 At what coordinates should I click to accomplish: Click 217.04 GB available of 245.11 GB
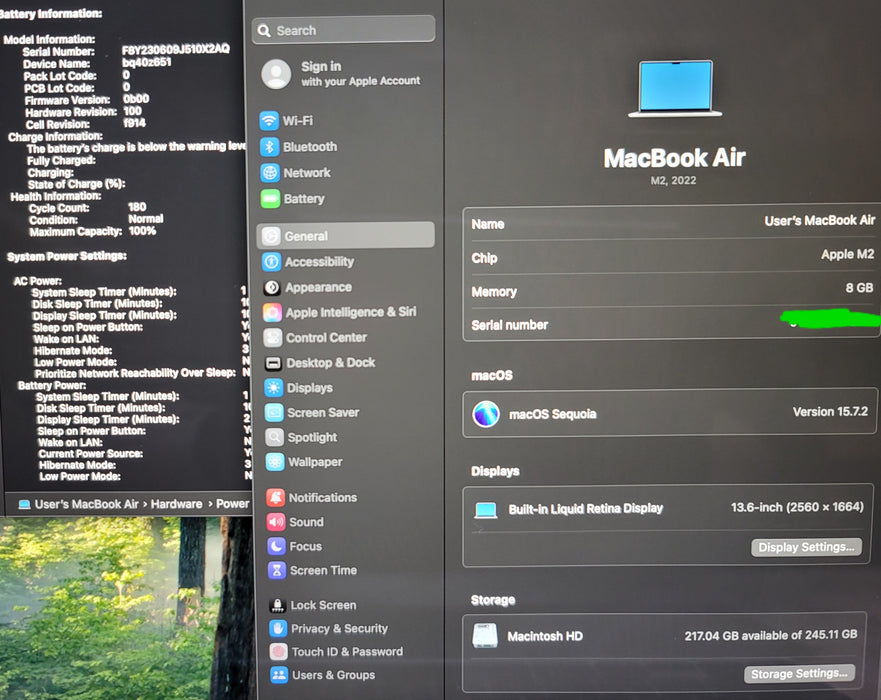771,635
